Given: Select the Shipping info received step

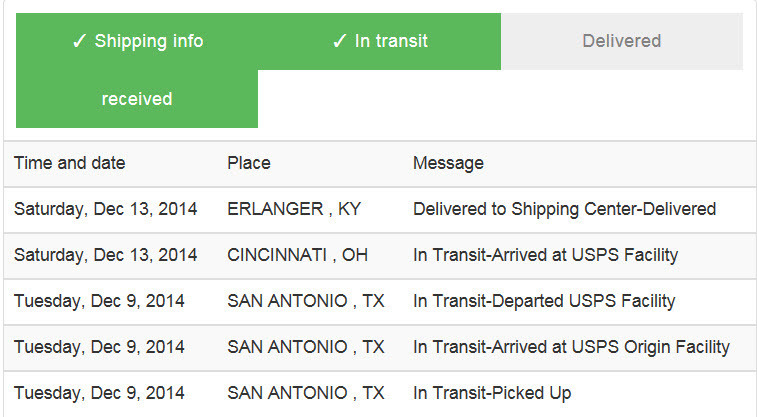Looking at the screenshot, I should pos(137,70).
